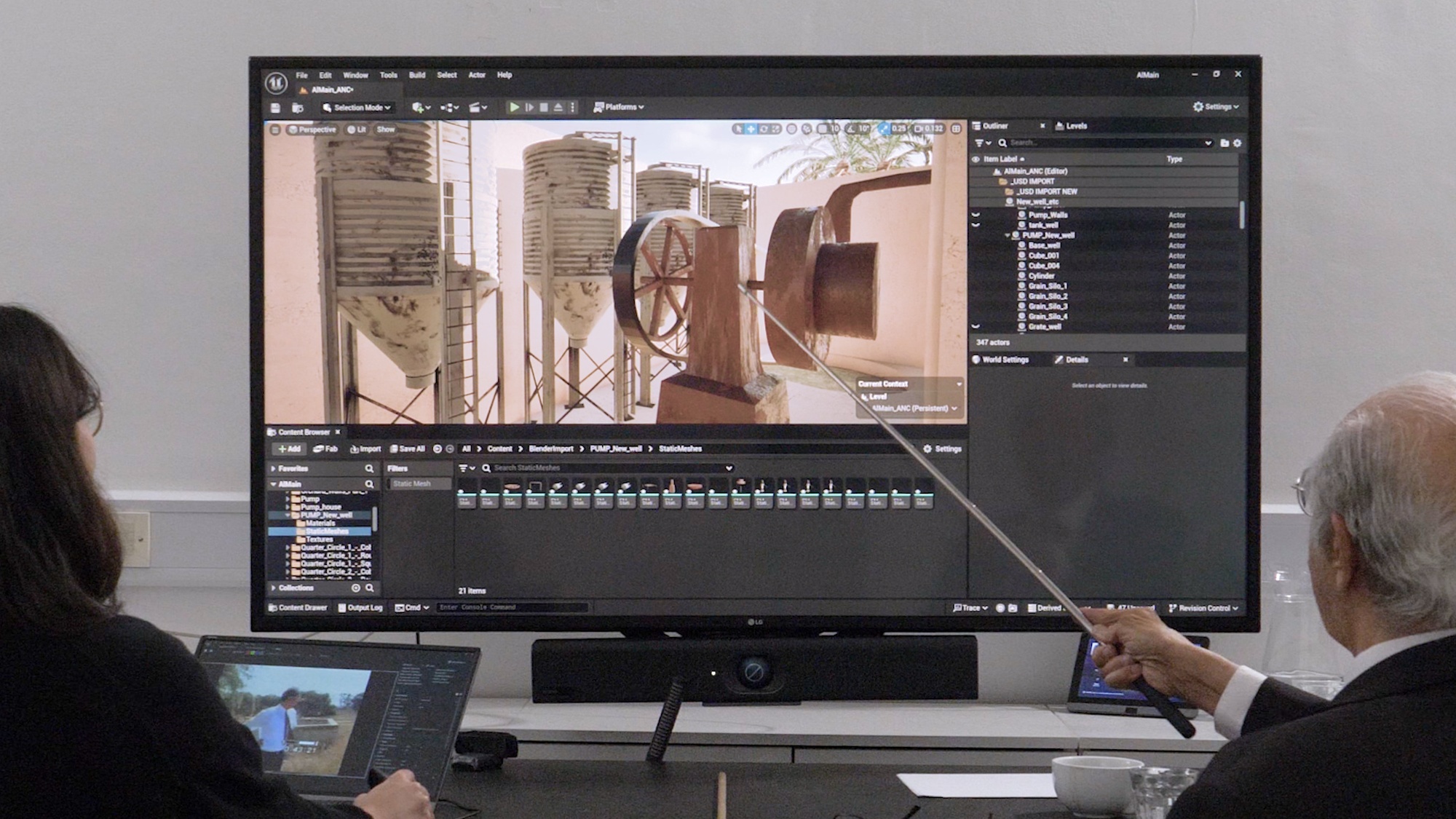This screenshot has height=819, width=1456.
Task: Click the Save current level icon
Action: [275, 108]
